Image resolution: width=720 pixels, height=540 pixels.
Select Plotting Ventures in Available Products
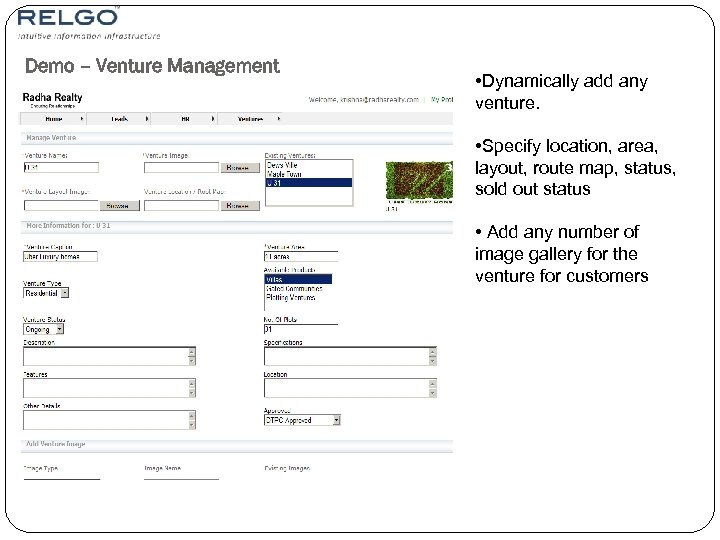click(298, 298)
